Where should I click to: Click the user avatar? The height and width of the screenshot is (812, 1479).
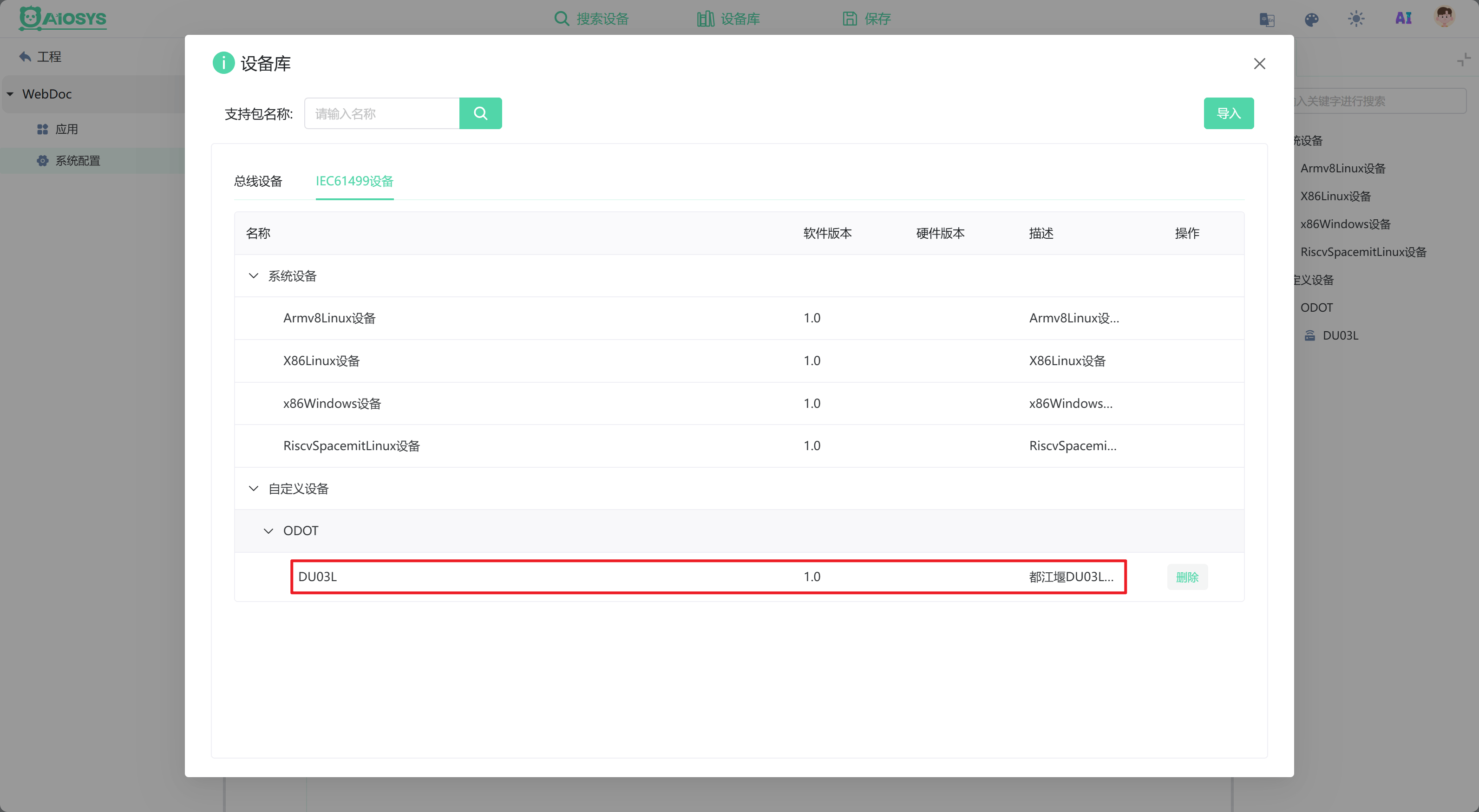click(1444, 17)
